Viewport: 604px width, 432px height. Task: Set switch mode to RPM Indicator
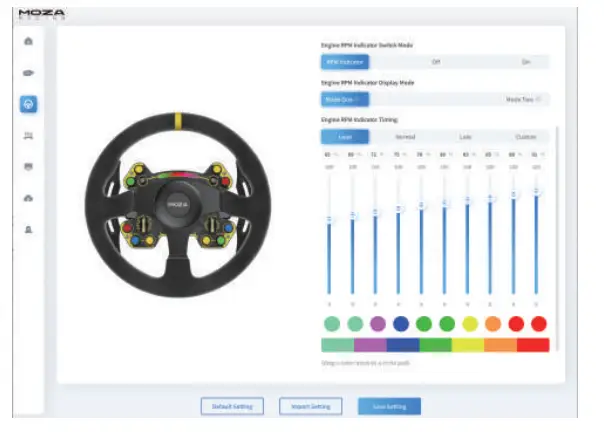[x=345, y=62]
